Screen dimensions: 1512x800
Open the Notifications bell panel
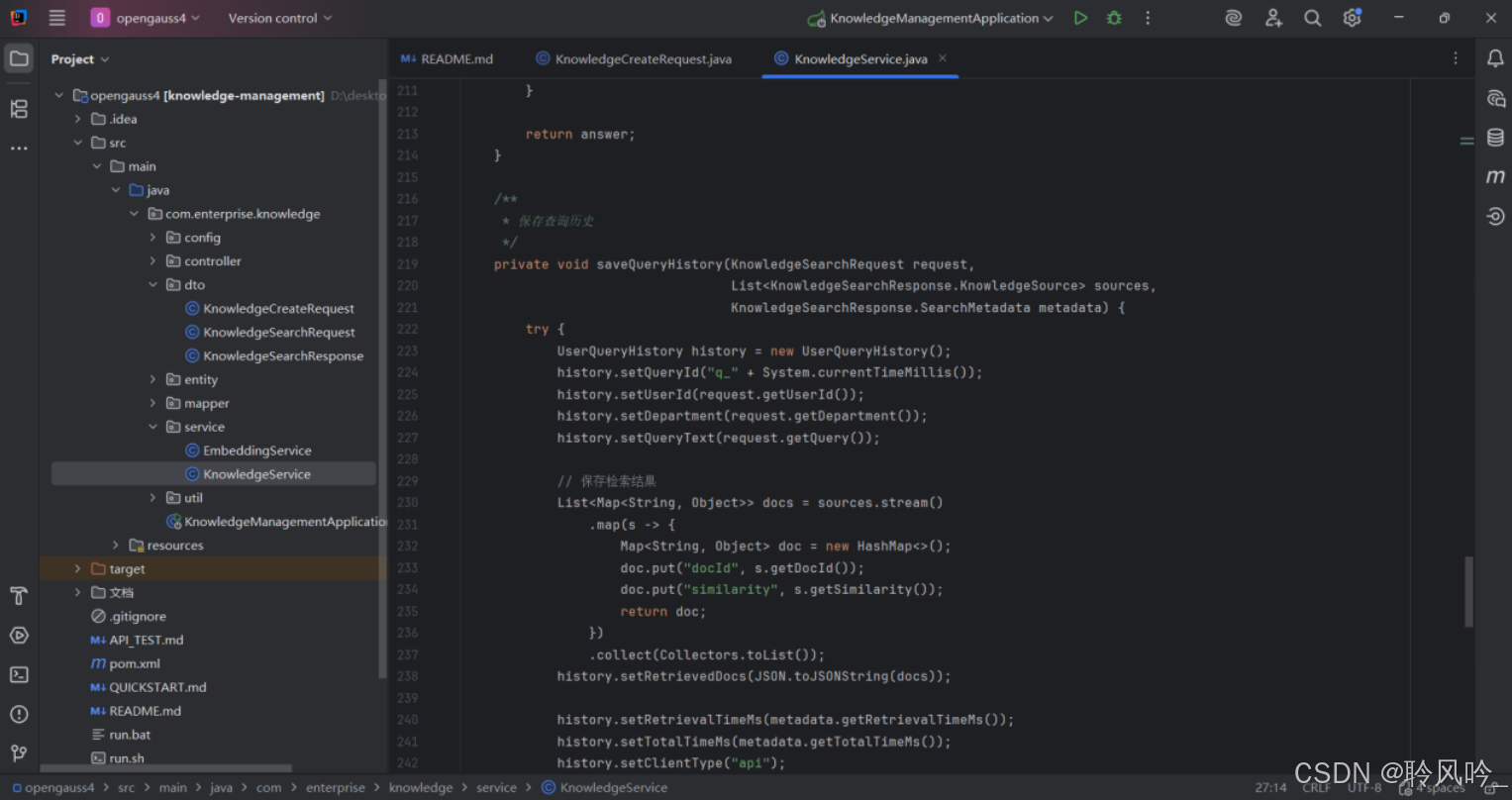tap(1495, 58)
